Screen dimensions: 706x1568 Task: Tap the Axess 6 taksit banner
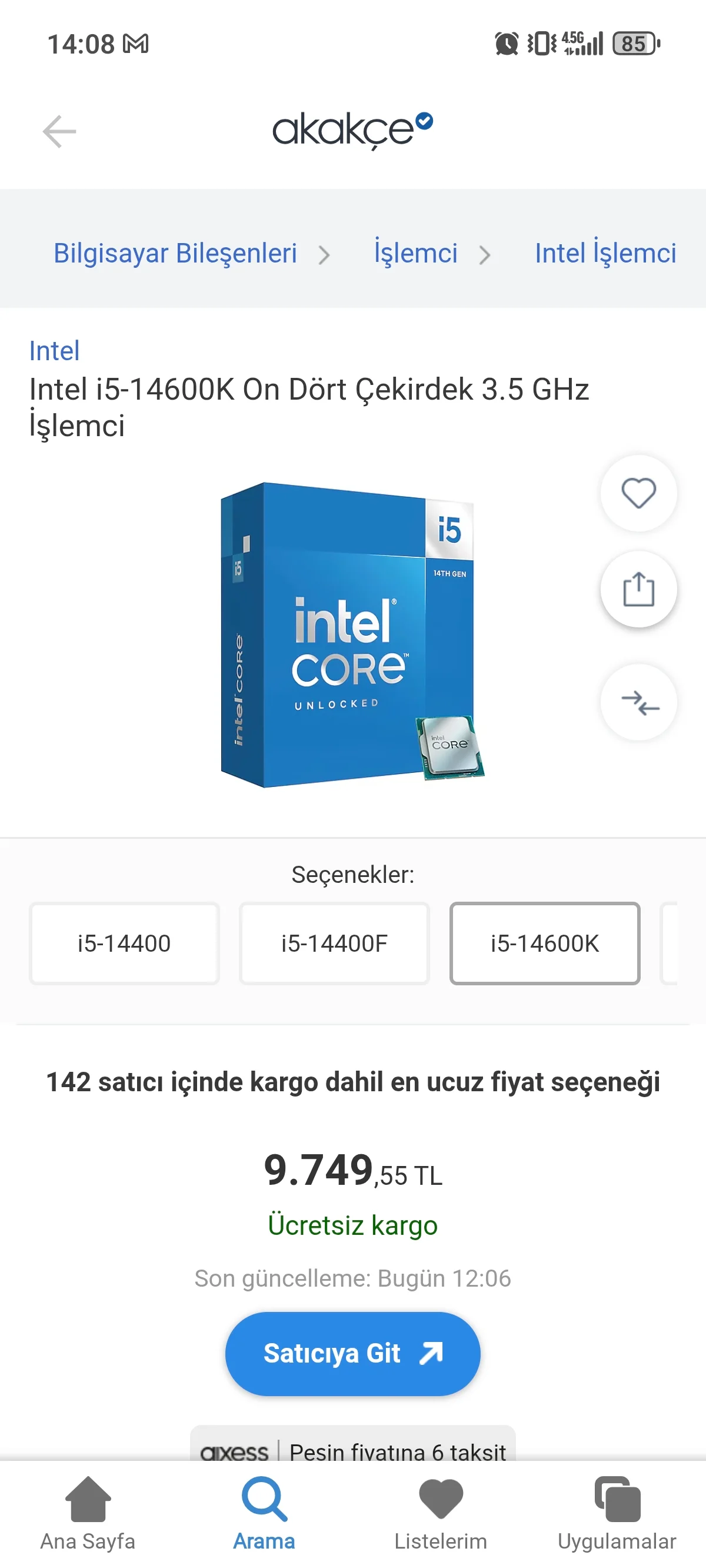click(x=353, y=1444)
